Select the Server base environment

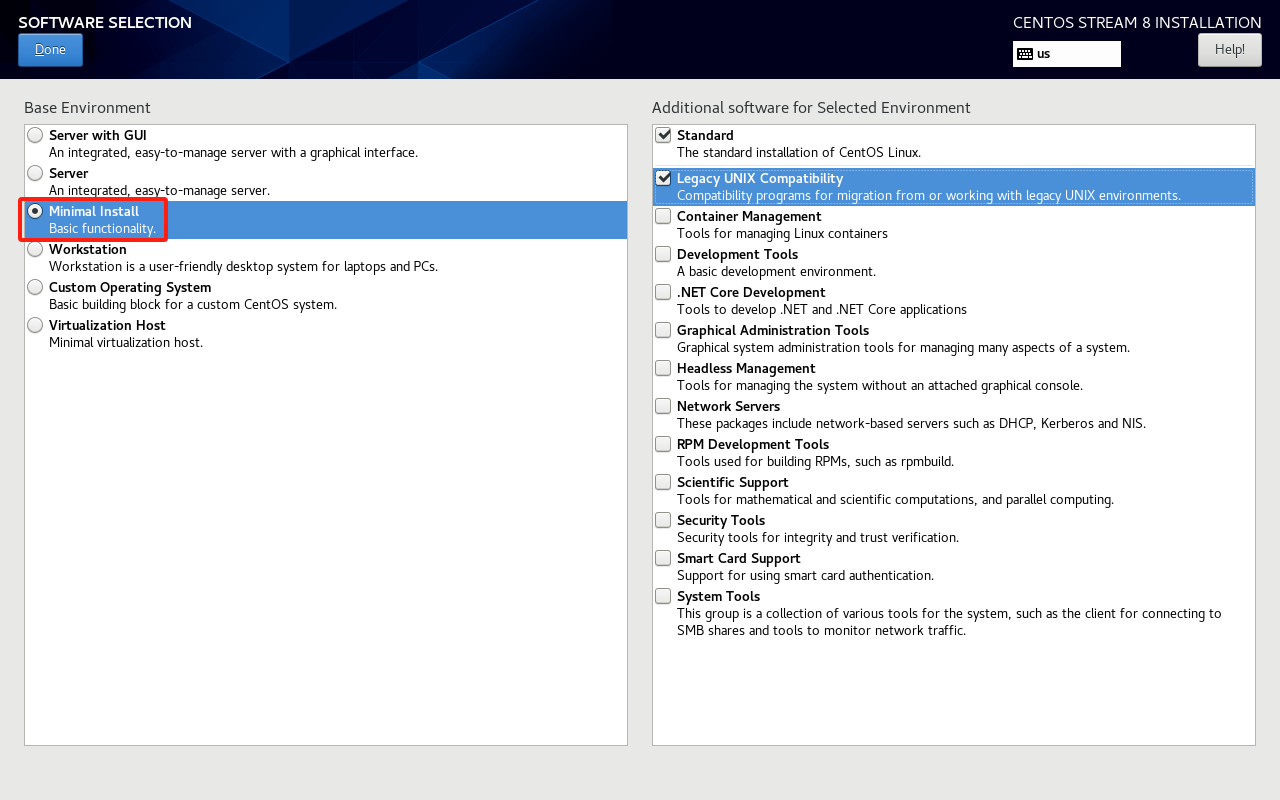pyautogui.click(x=36, y=173)
